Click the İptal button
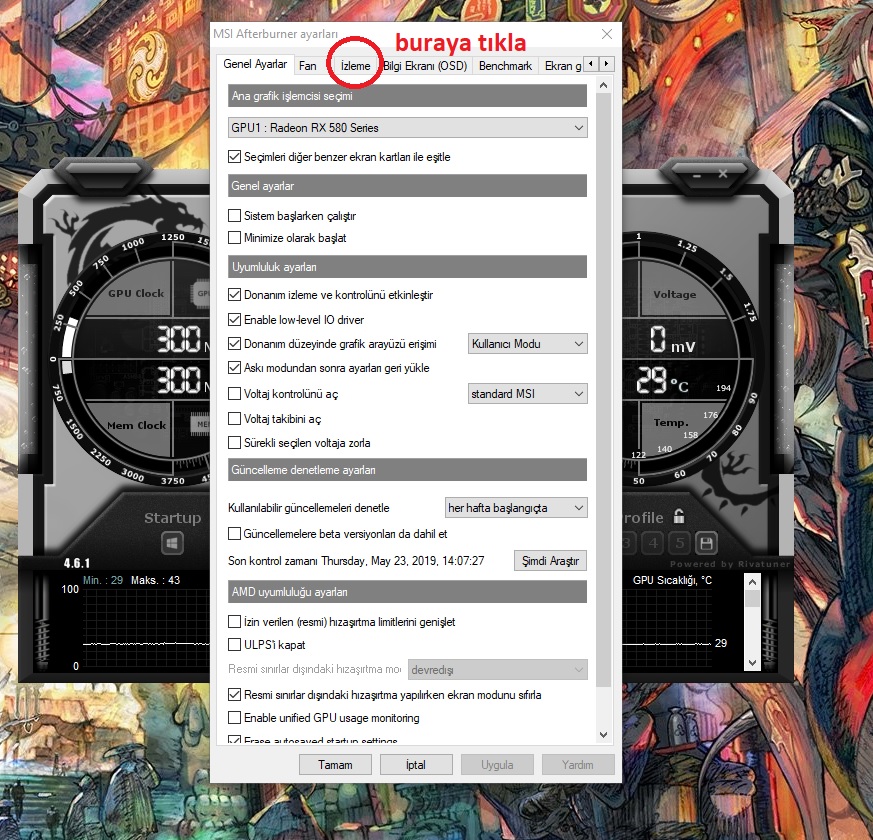873x840 pixels. click(x=416, y=764)
